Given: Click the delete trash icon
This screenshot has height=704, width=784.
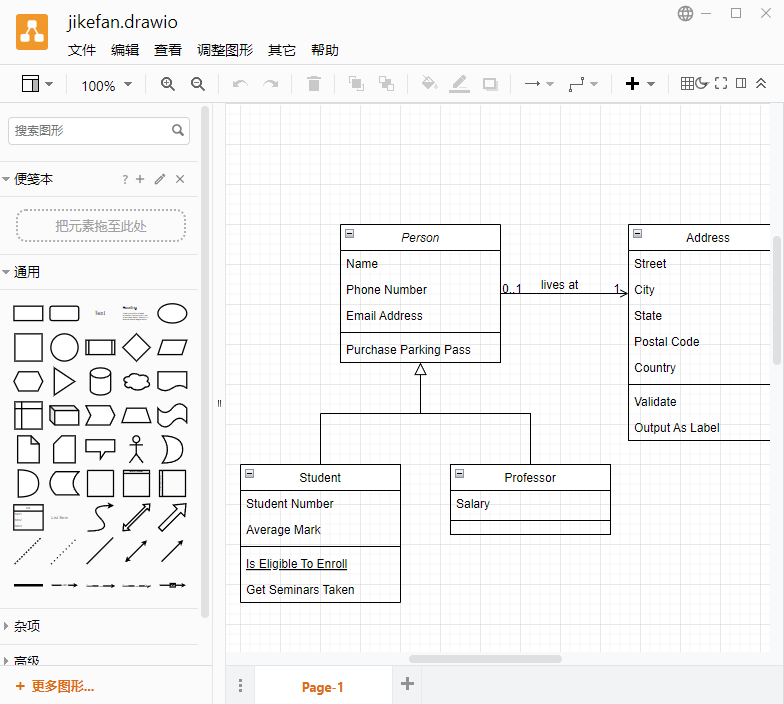Looking at the screenshot, I should tap(314, 84).
